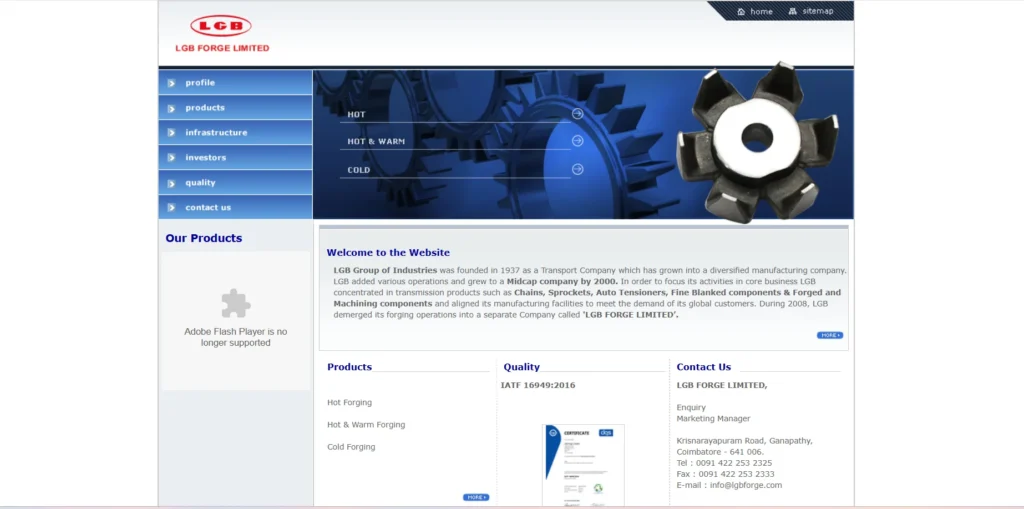Click the MORE button under Products
Screen dimensions: 1024x509
click(476, 497)
